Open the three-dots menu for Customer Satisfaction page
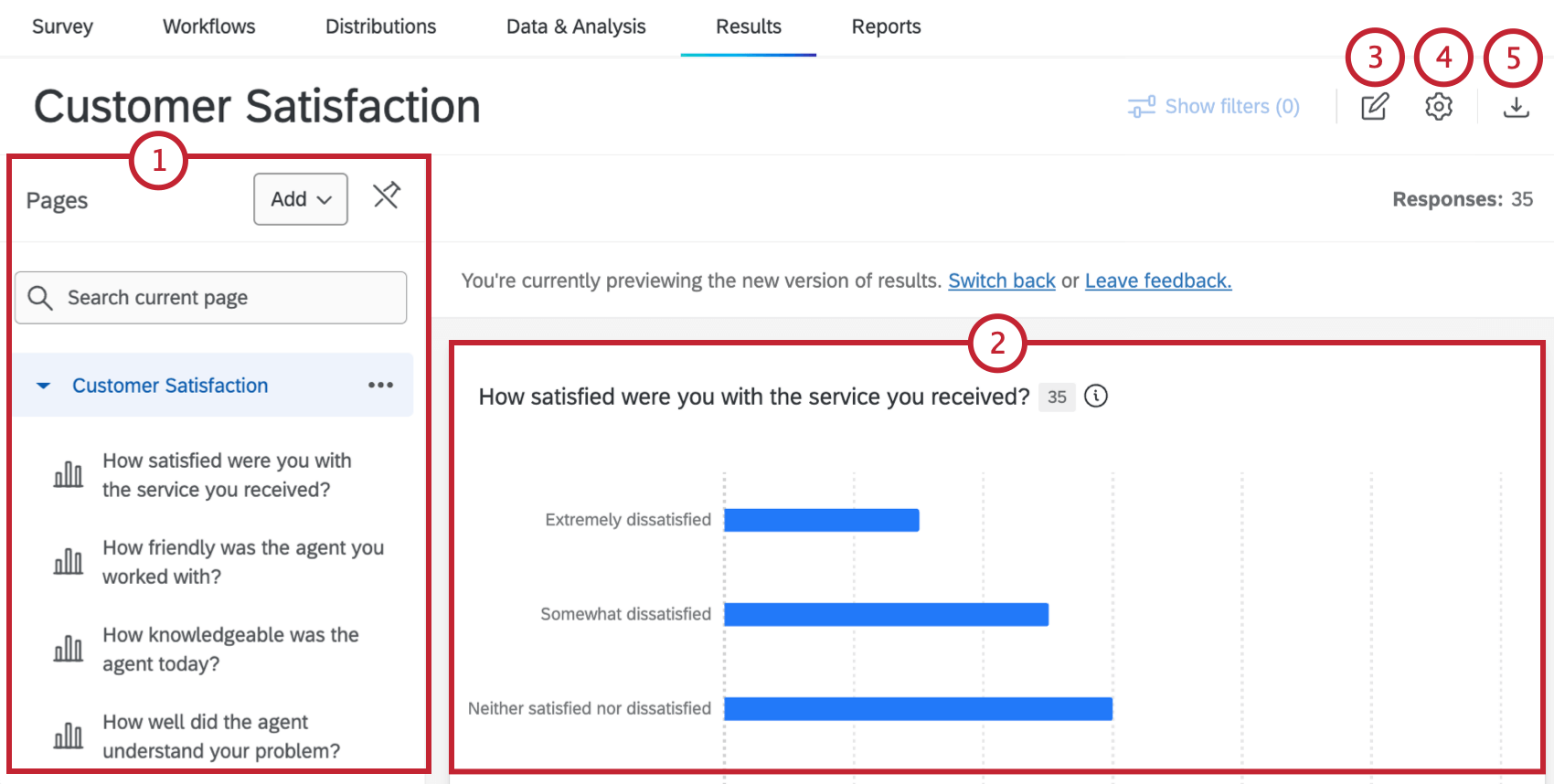This screenshot has width=1554, height=784. (380, 386)
